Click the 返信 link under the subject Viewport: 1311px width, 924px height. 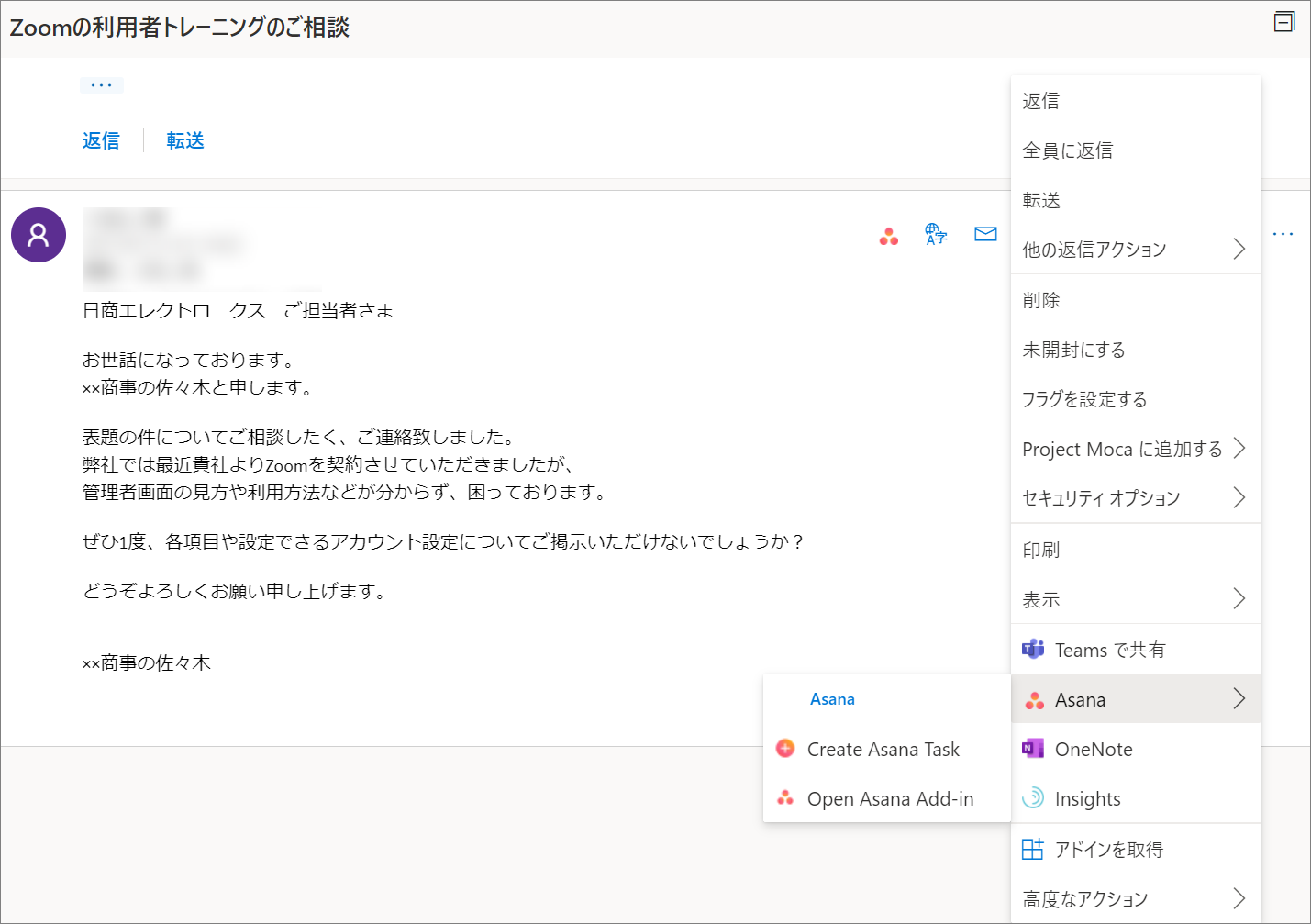(101, 140)
